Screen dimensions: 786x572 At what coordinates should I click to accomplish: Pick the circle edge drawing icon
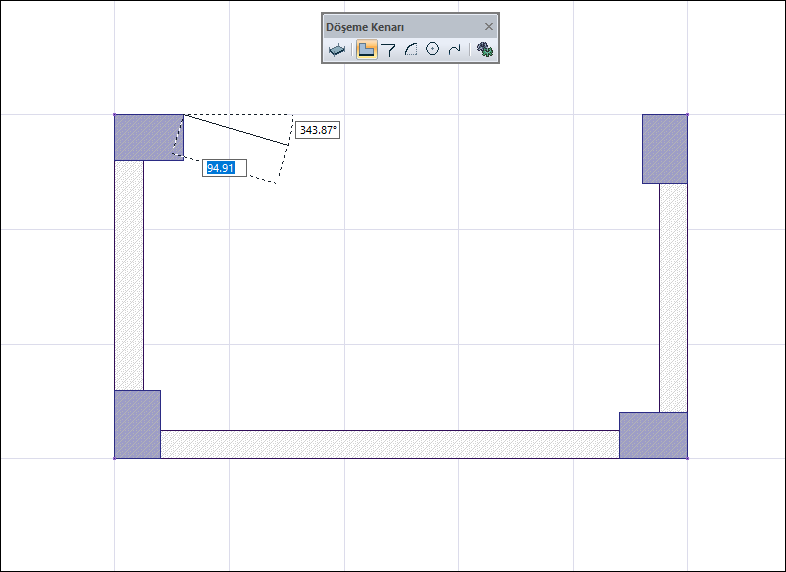(x=433, y=49)
